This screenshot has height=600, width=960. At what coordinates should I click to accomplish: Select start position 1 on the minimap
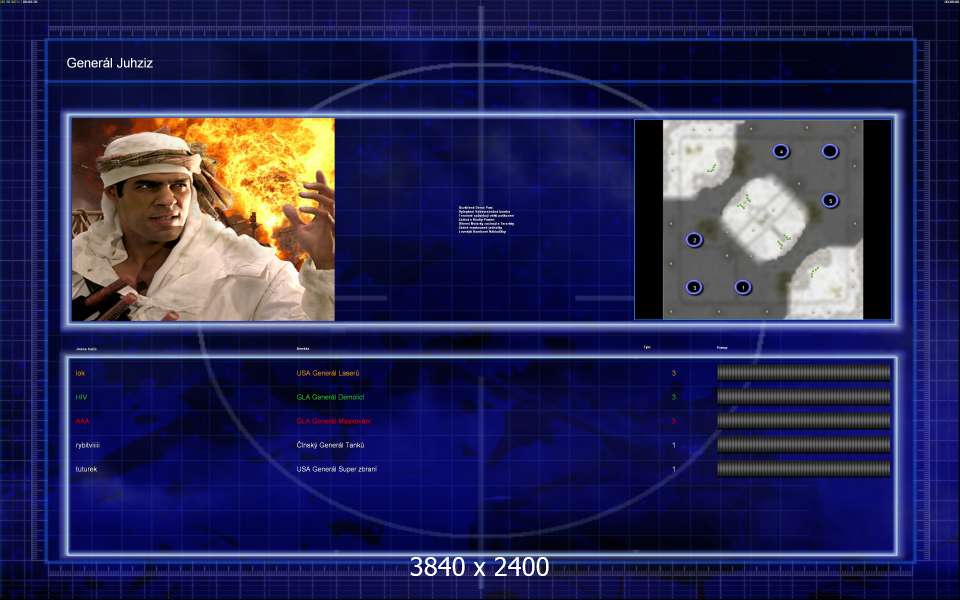pos(743,287)
